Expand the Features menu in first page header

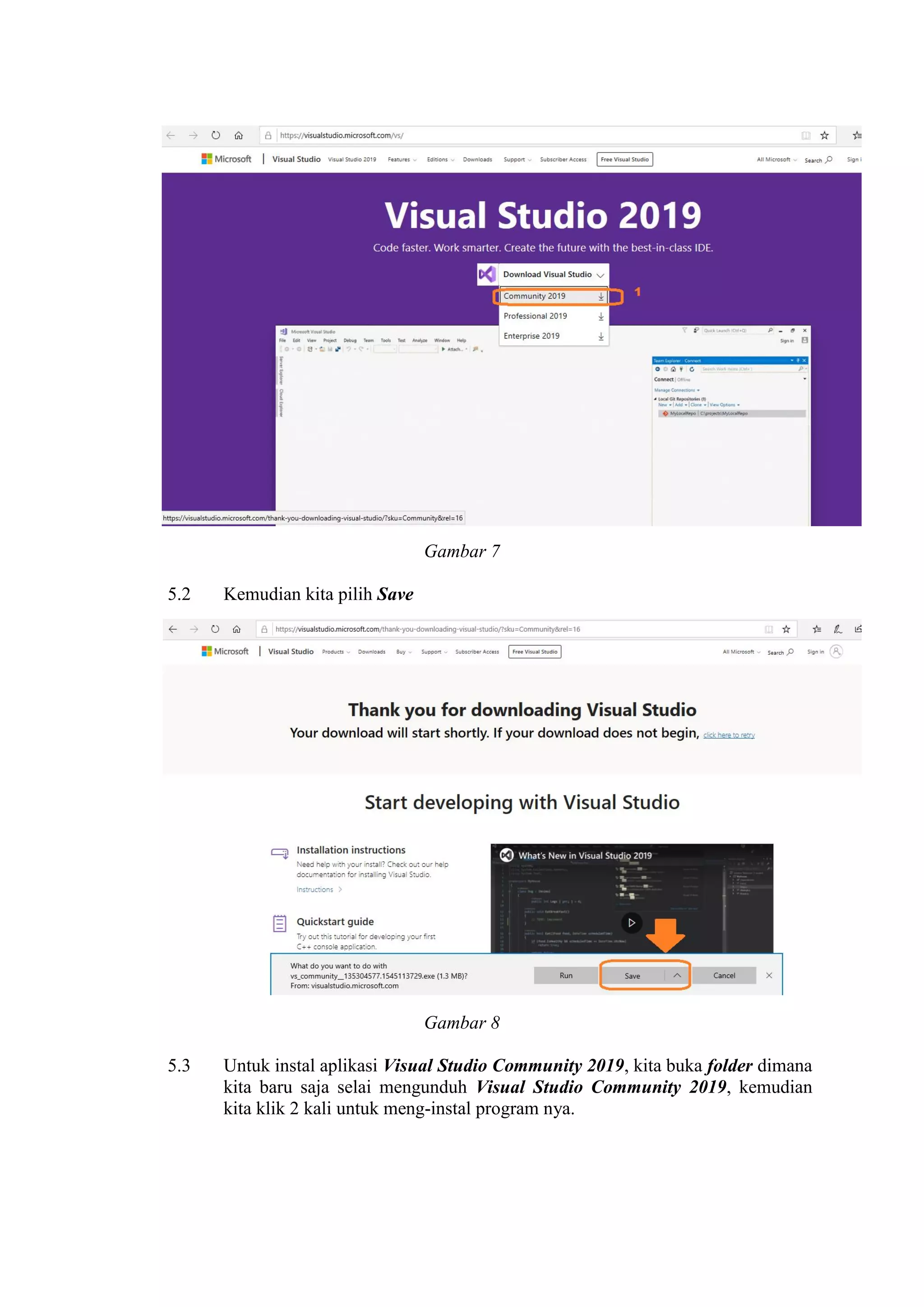(402, 159)
